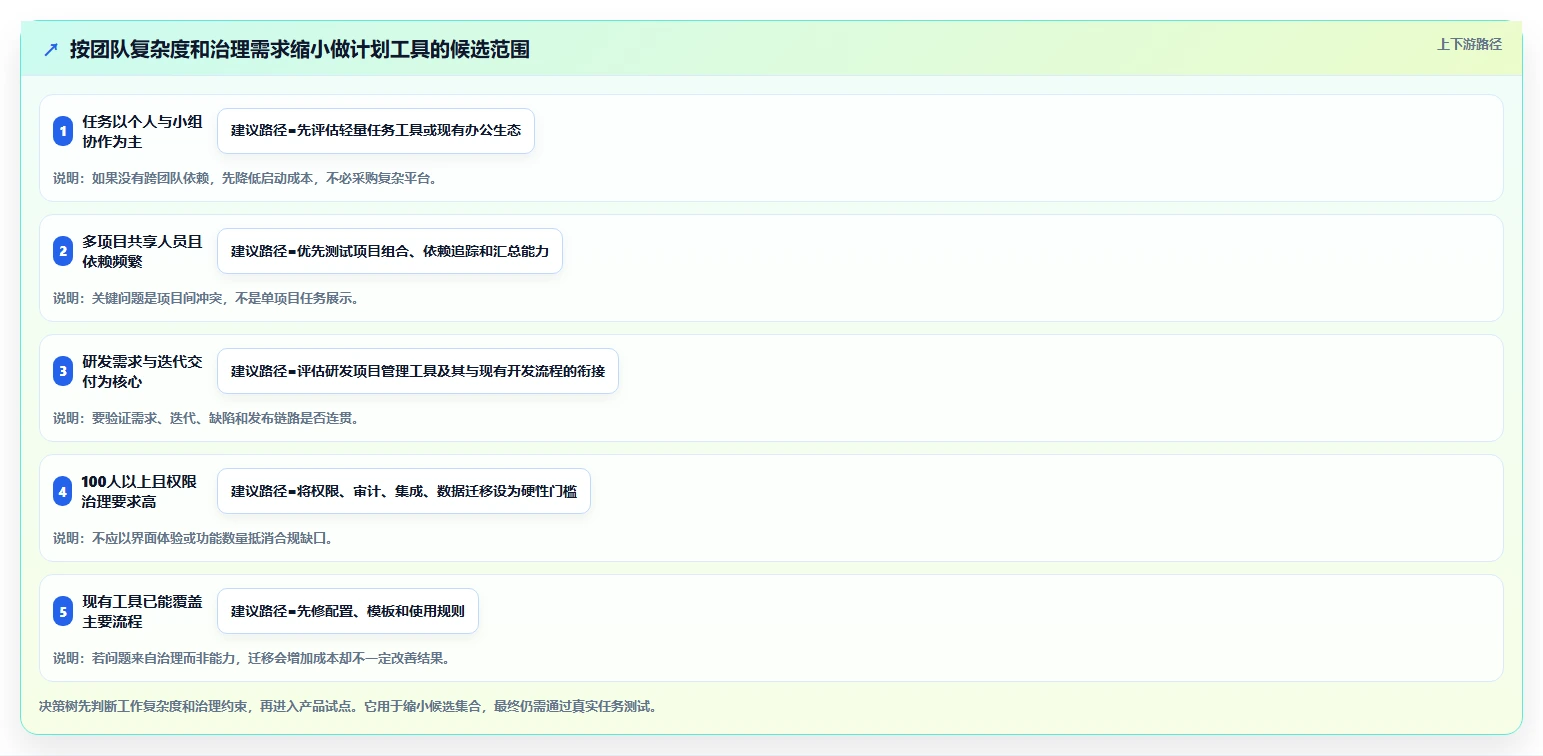Click the title 按团队复杂度和治理需求缩小做计划工具的候选范围

click(299, 49)
